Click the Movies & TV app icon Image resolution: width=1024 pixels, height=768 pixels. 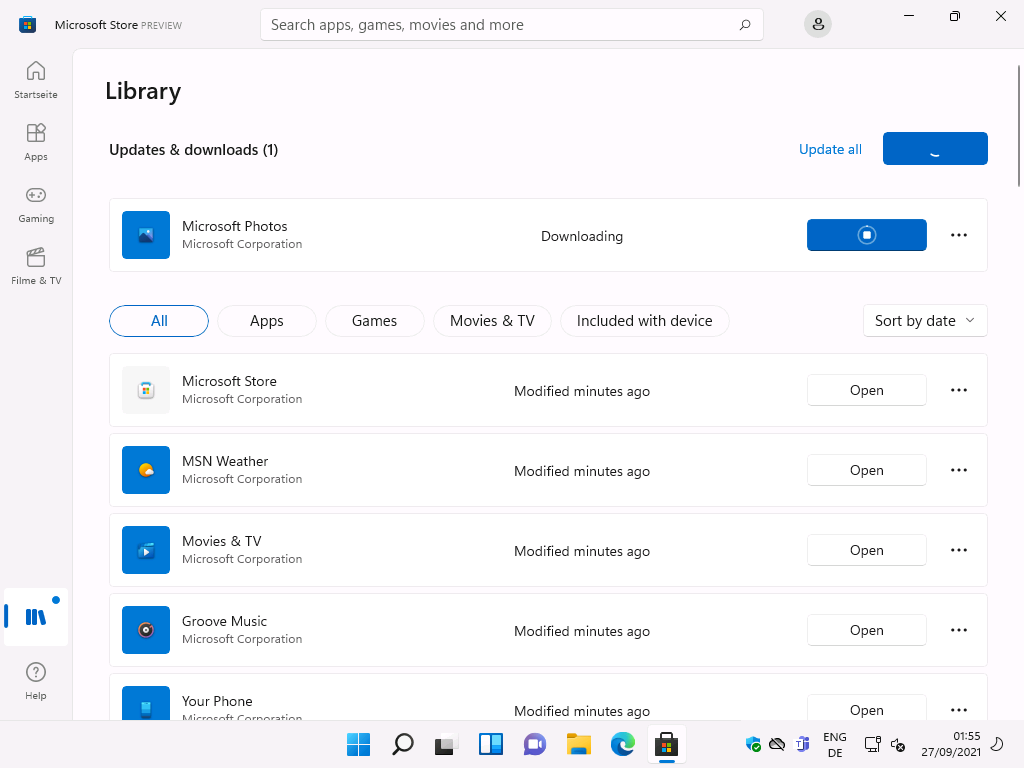146,550
